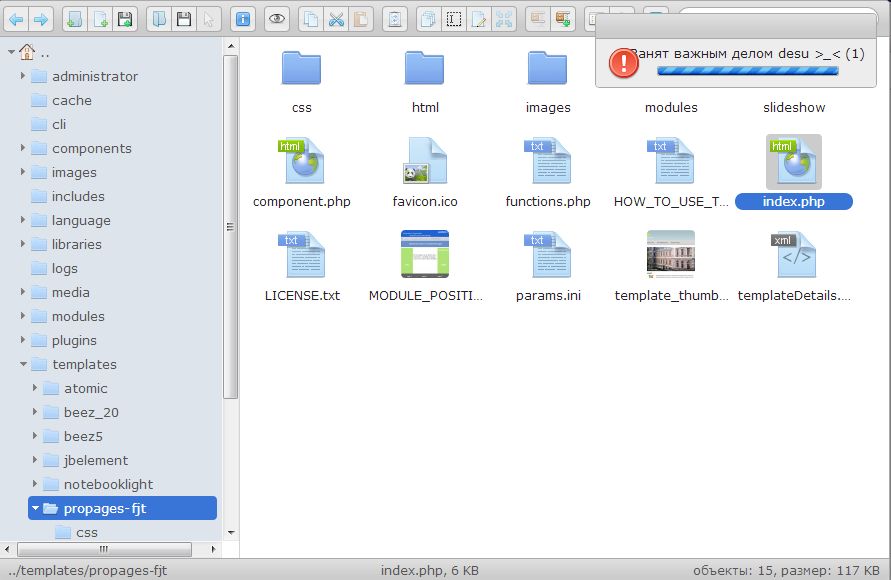The height and width of the screenshot is (580, 891).
Task: Go forward with the right arrow icon
Action: coord(41,20)
